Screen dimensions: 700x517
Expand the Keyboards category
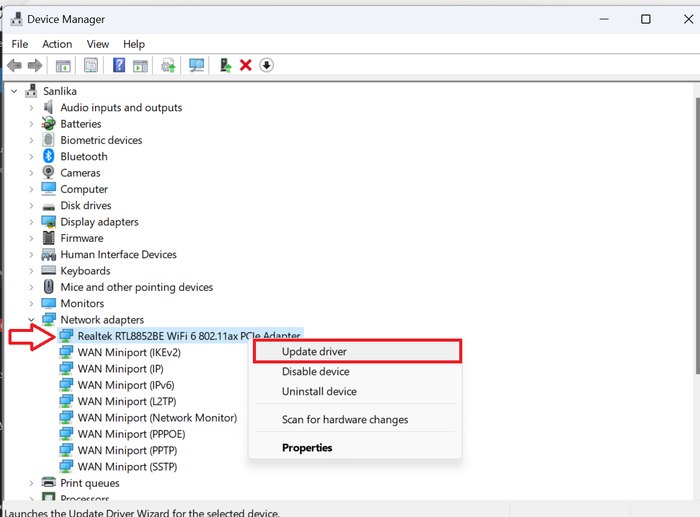pyautogui.click(x=31, y=271)
